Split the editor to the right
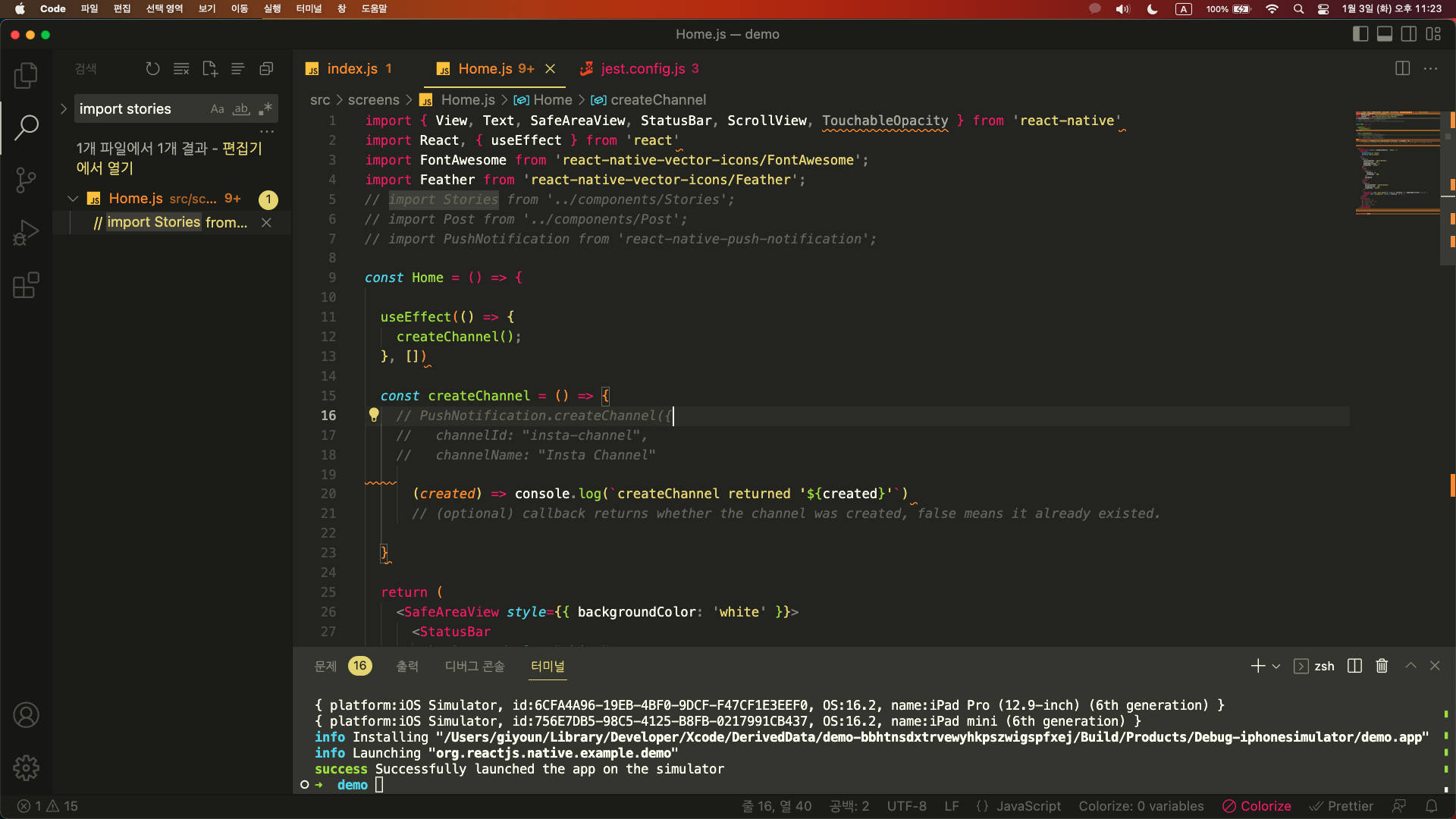This screenshot has height=819, width=1456. [x=1402, y=68]
